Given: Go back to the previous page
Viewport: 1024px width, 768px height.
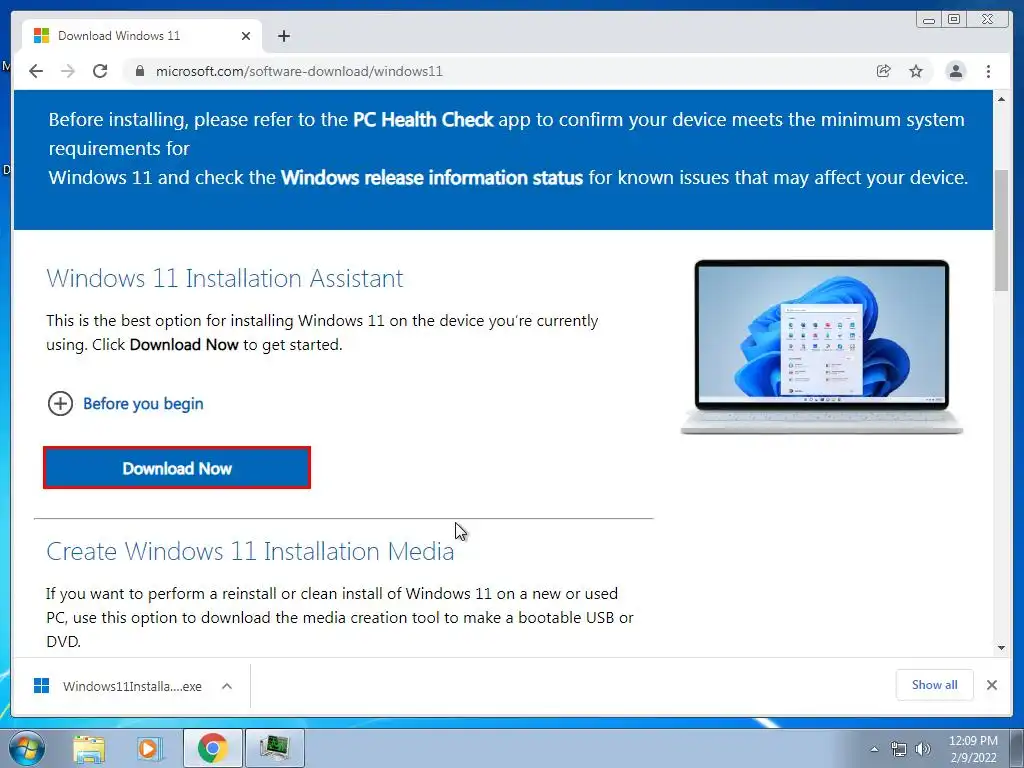Looking at the screenshot, I should [36, 71].
